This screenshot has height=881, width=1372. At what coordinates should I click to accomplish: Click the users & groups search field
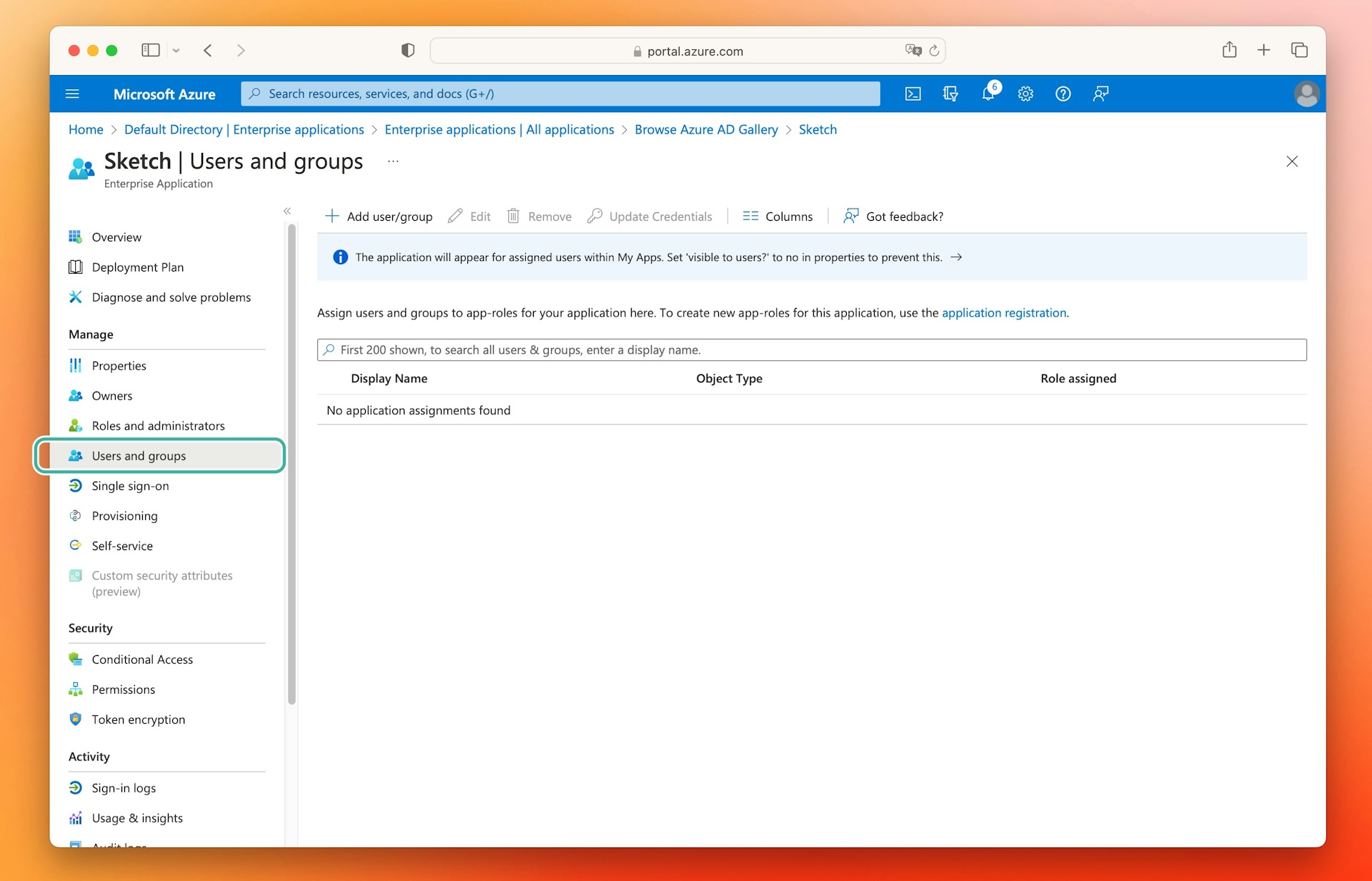tap(812, 350)
